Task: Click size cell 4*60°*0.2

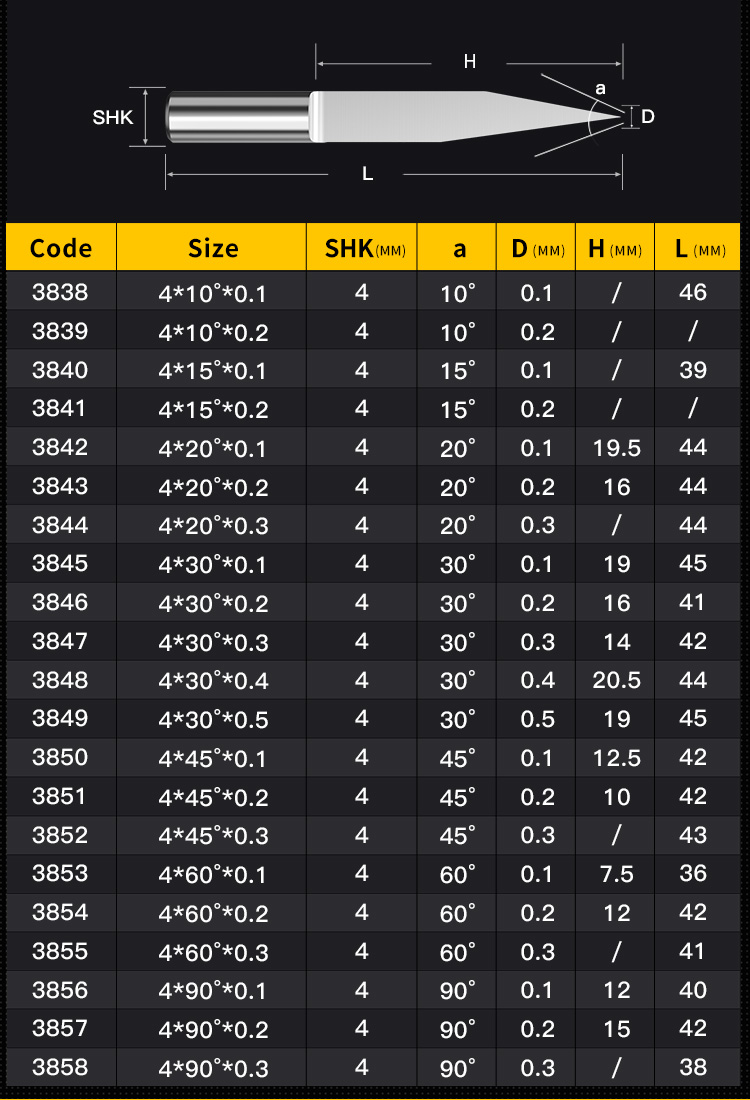Action: pyautogui.click(x=212, y=913)
